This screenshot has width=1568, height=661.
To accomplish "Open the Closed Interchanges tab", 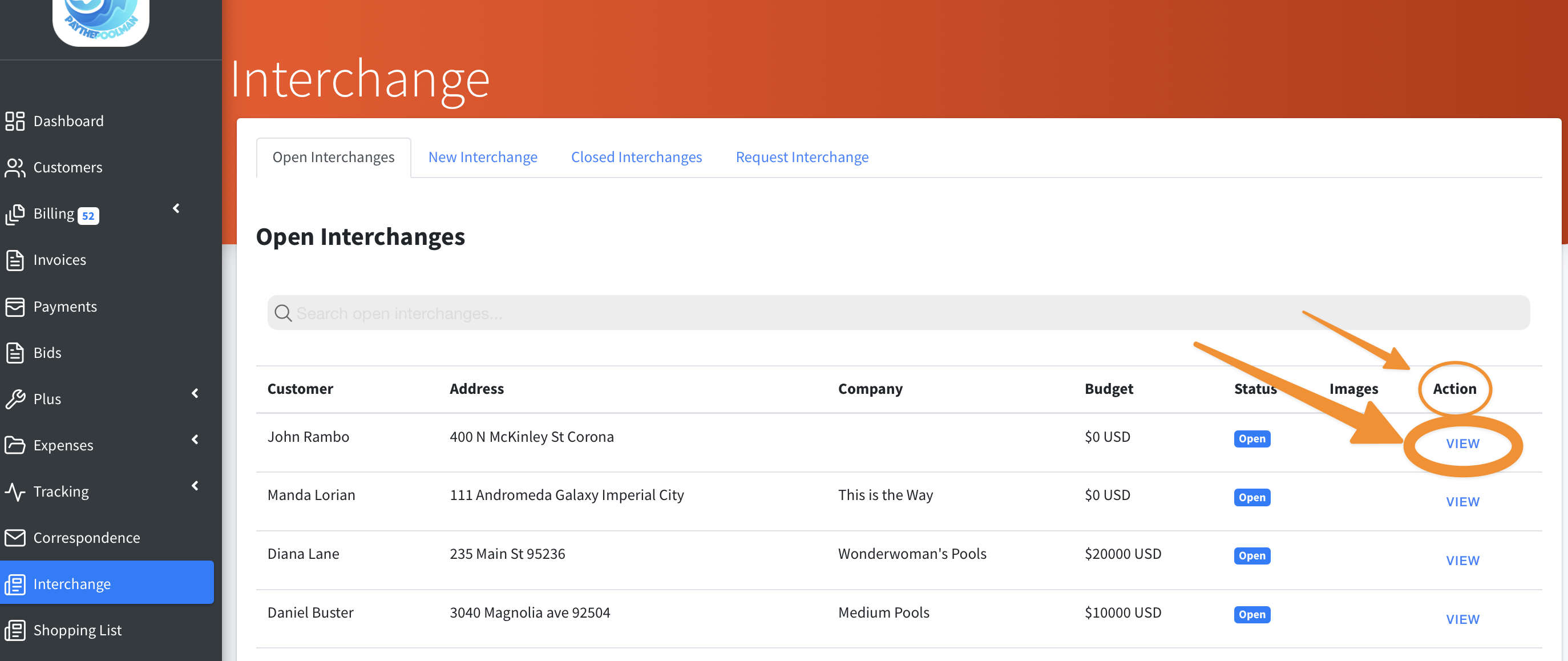I will 636,157.
